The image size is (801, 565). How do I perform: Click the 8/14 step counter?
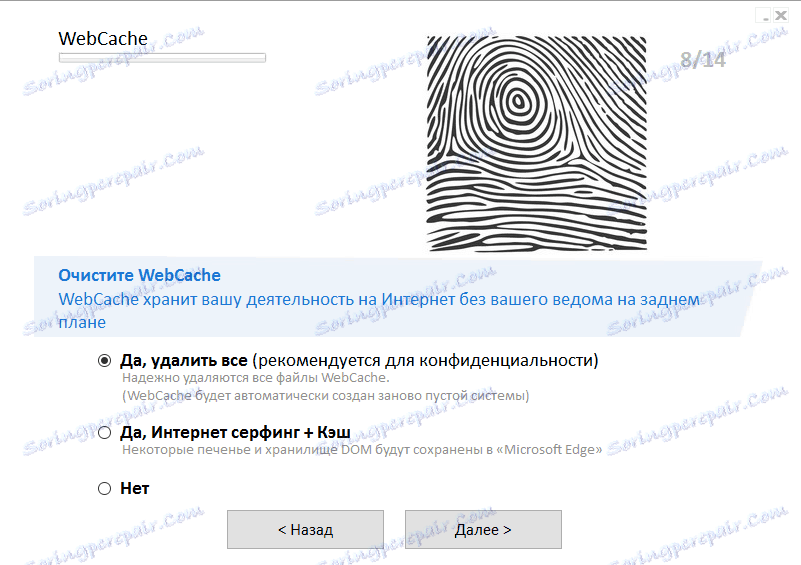(x=702, y=60)
